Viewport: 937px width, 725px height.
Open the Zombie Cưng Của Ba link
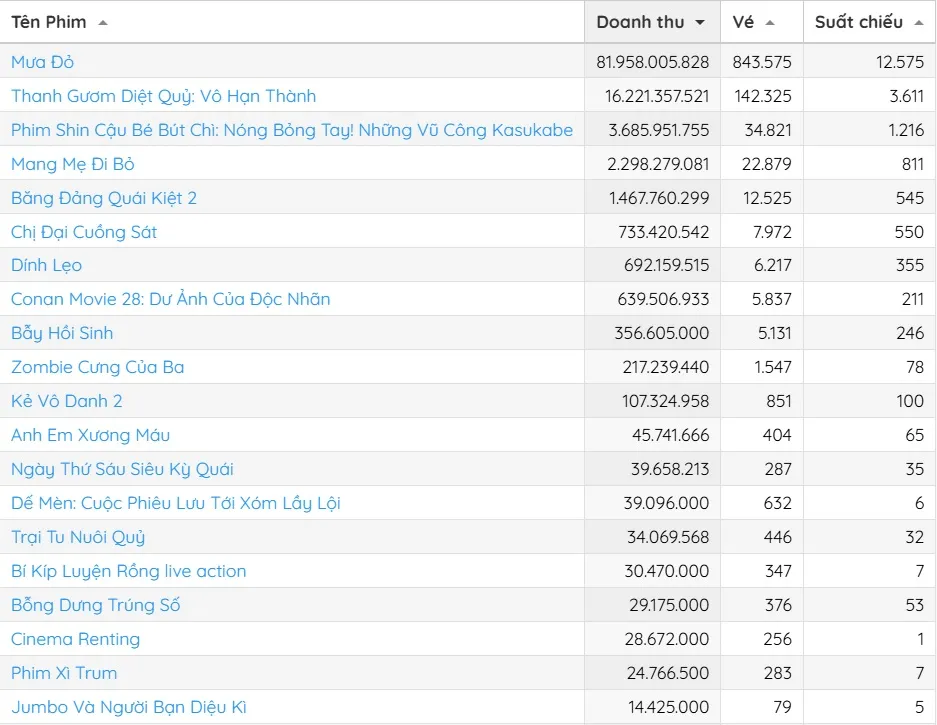[97, 367]
